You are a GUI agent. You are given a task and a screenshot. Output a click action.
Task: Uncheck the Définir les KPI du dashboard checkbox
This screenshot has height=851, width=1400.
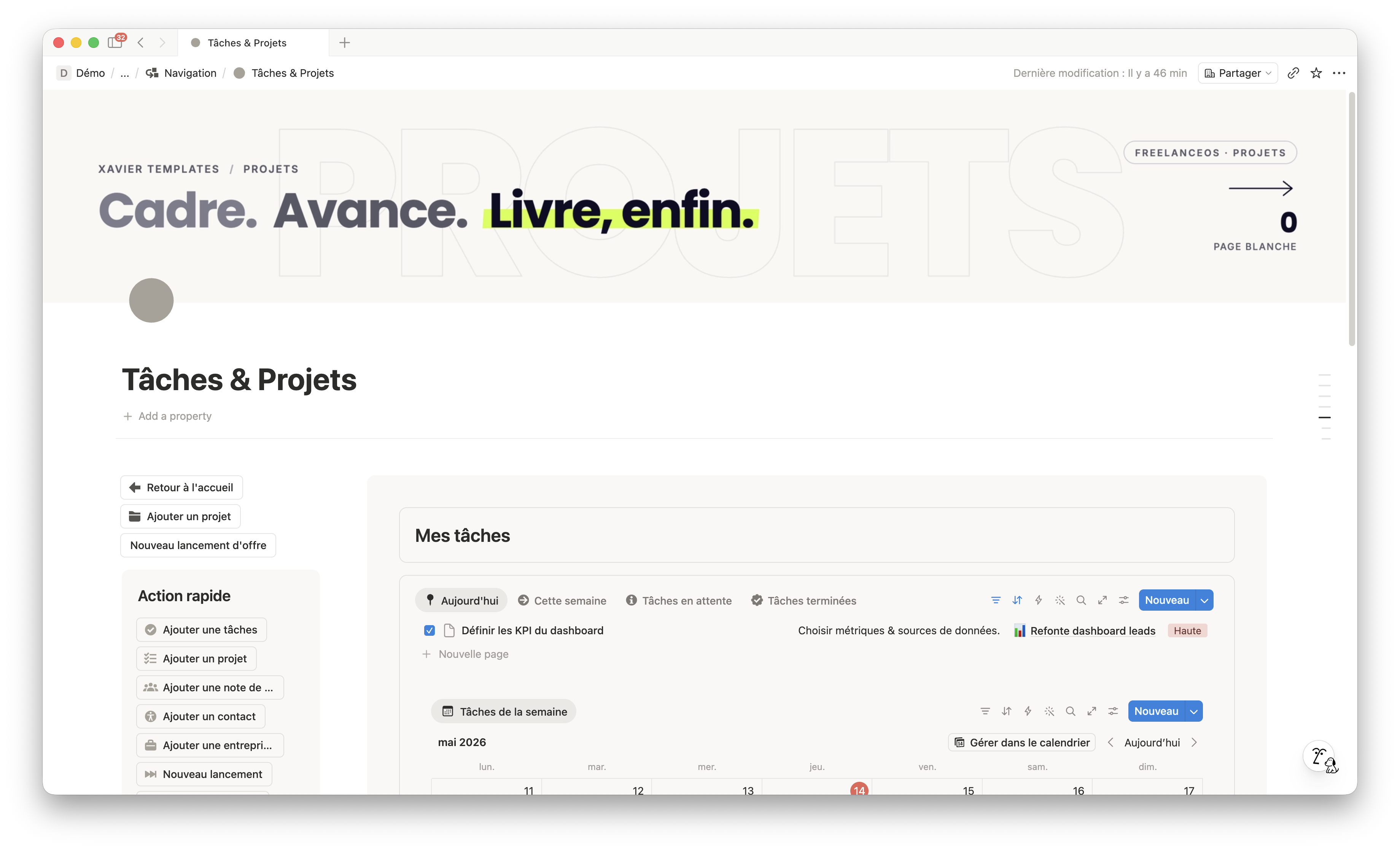[x=430, y=630]
